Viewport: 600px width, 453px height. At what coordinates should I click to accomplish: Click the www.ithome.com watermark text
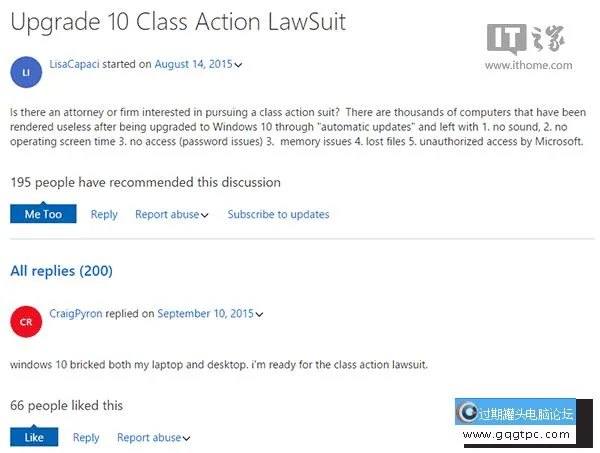(529, 66)
